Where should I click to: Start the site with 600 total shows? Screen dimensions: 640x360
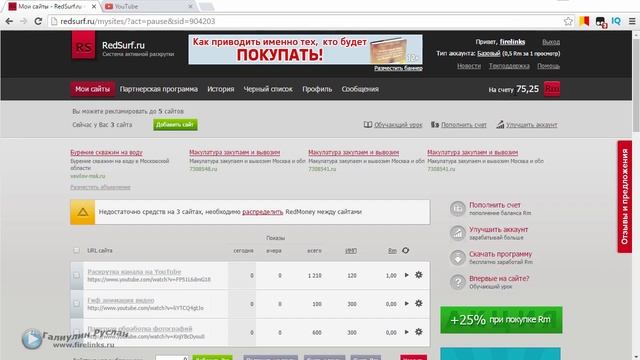coord(406,332)
